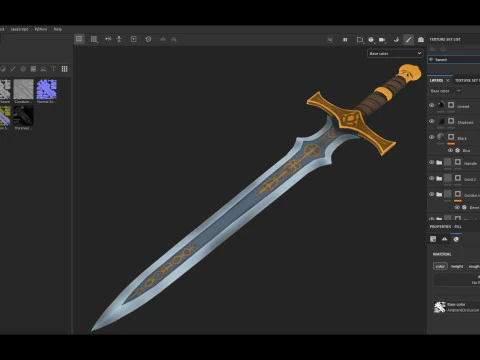This screenshot has width=480, height=360.
Task: Open the Python menu
Action: (41, 29)
